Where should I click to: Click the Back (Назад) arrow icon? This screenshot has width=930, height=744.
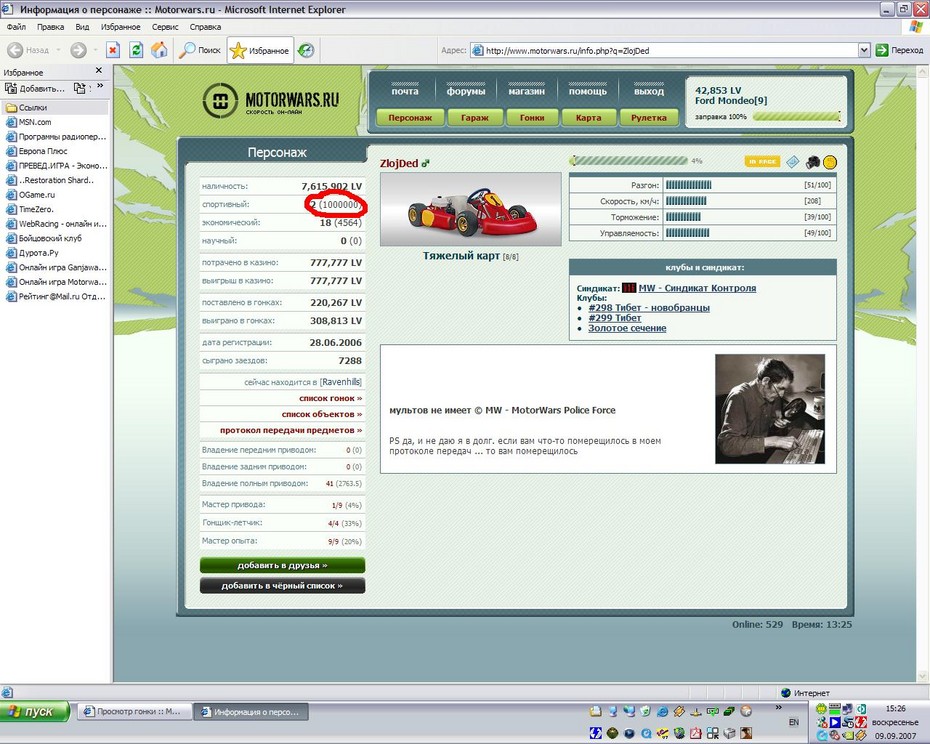click(15, 50)
